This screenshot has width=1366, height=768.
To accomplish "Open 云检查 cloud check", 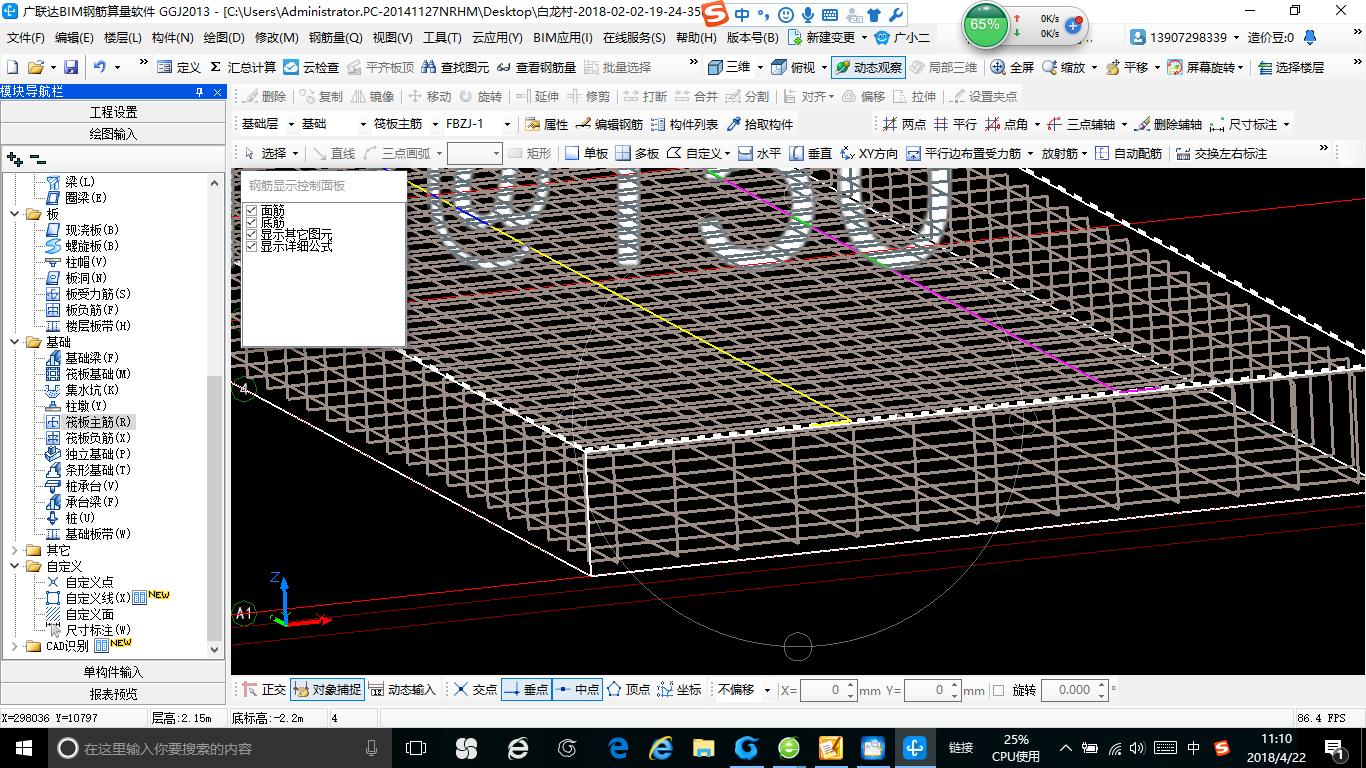I will (x=311, y=67).
